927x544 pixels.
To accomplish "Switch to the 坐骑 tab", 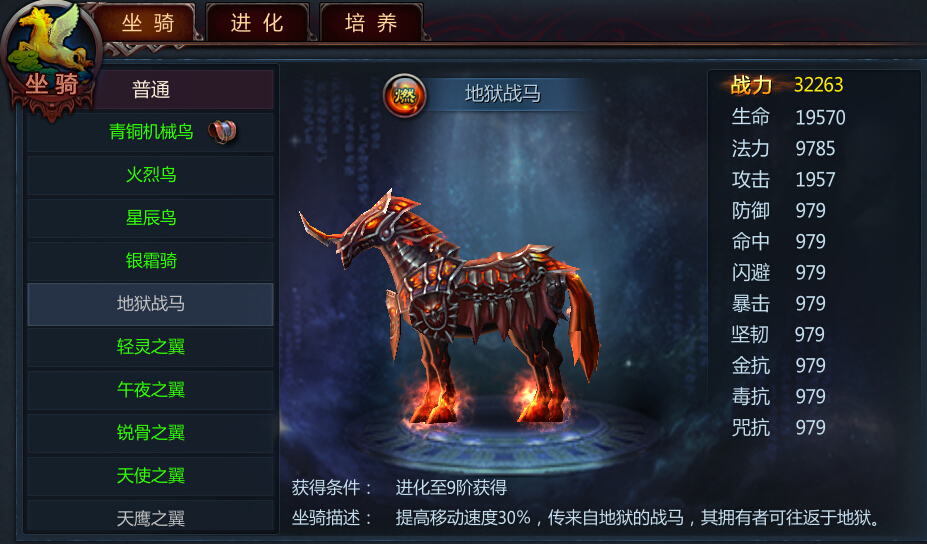I will click(x=147, y=23).
